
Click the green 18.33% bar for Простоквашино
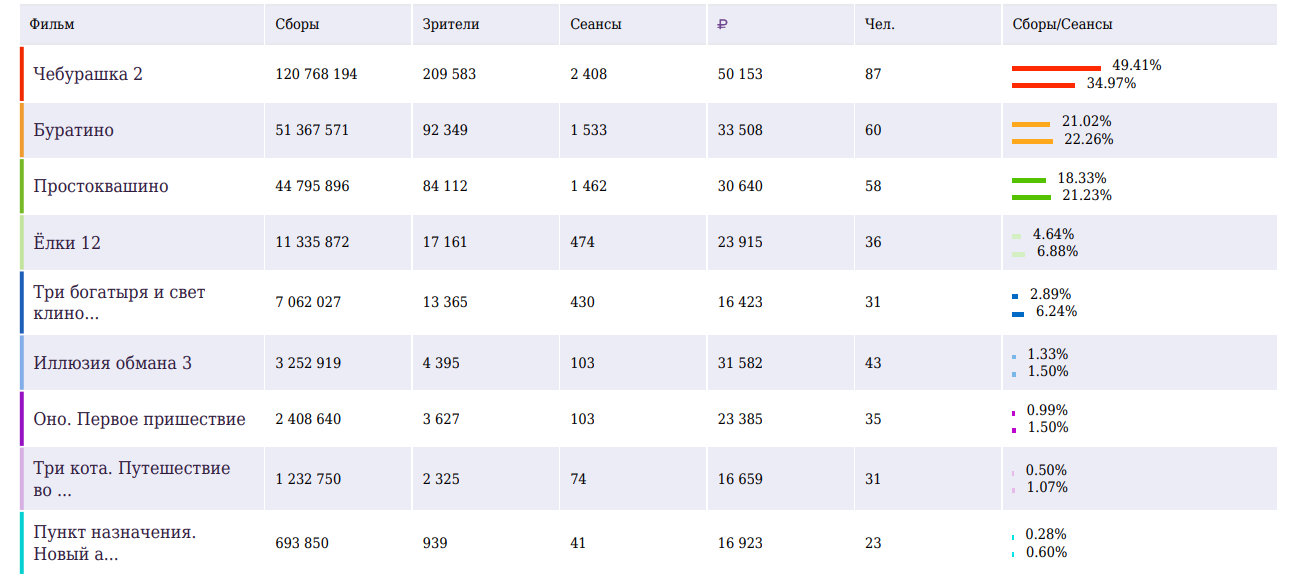(x=1028, y=180)
